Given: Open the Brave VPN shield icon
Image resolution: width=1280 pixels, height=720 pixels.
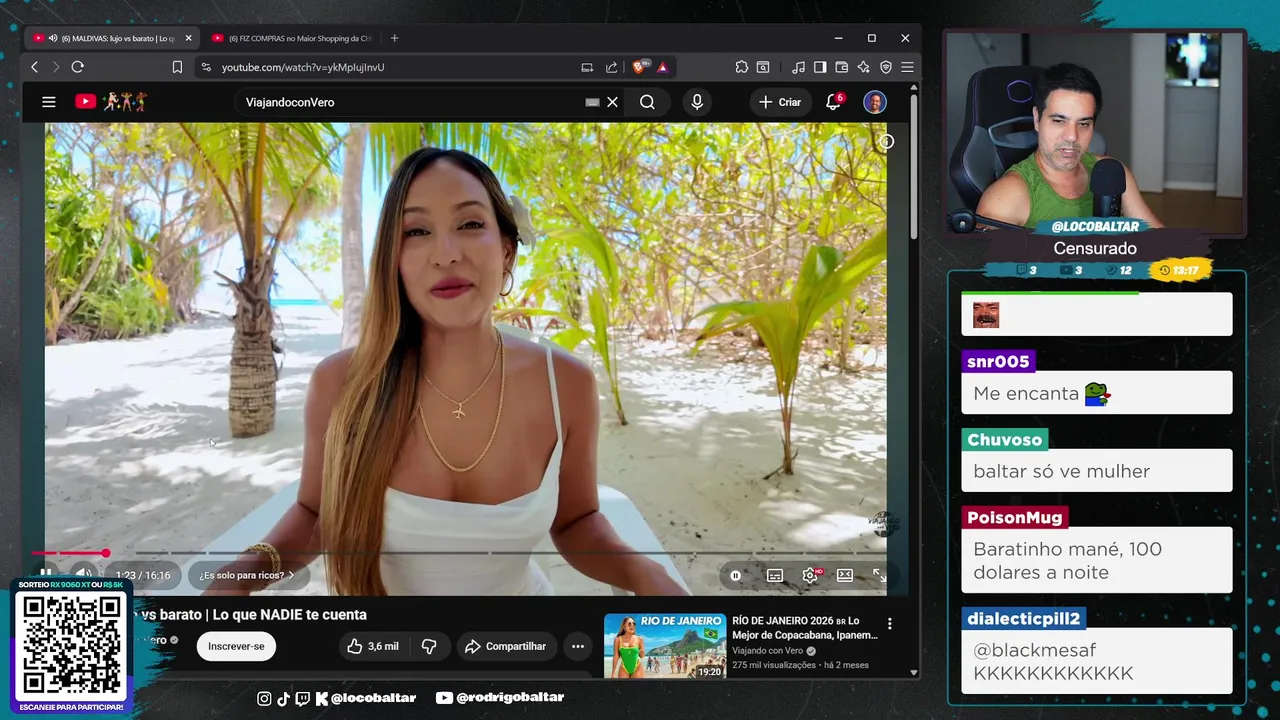Looking at the screenshot, I should point(885,67).
